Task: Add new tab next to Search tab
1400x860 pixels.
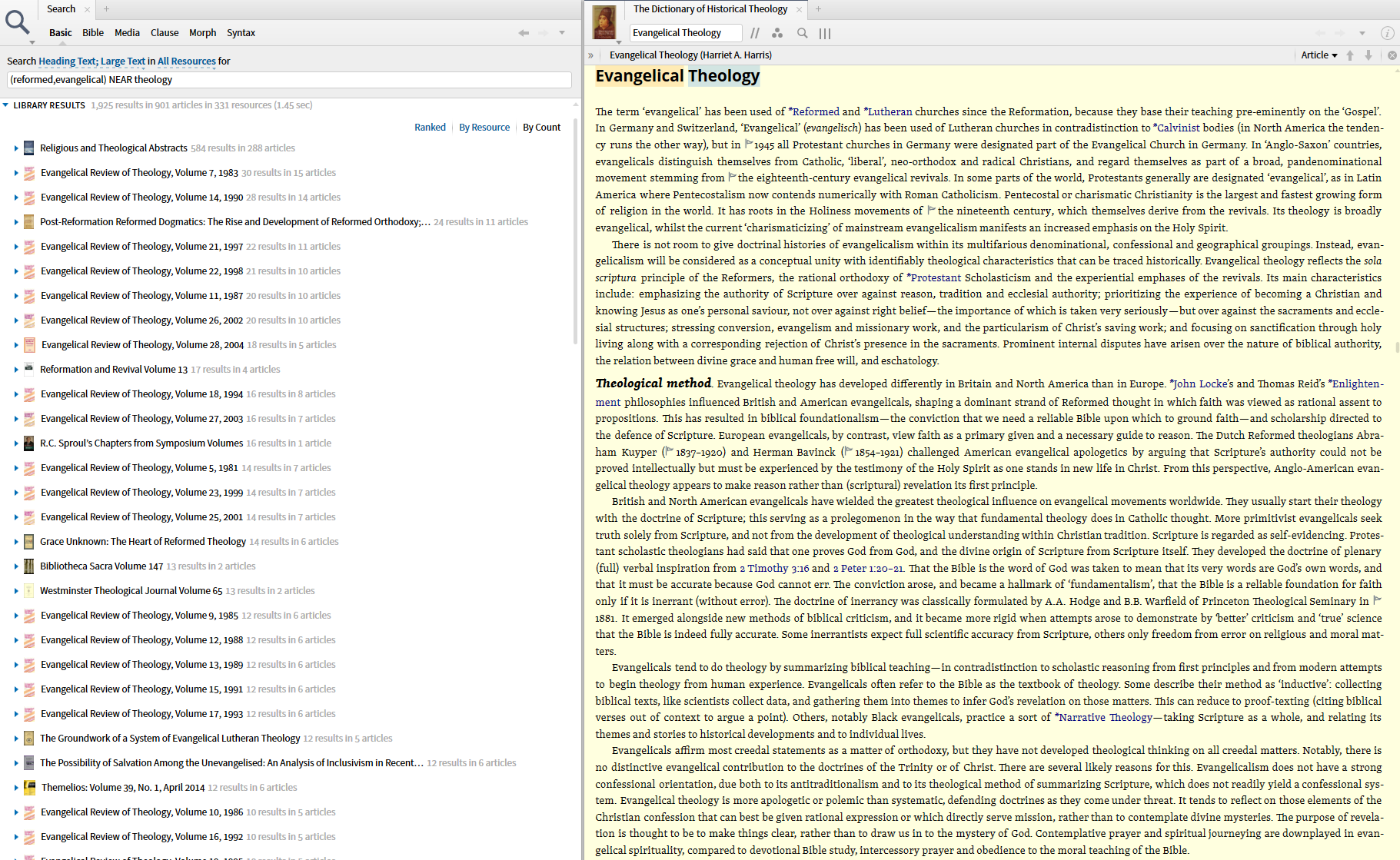Action: (x=106, y=9)
